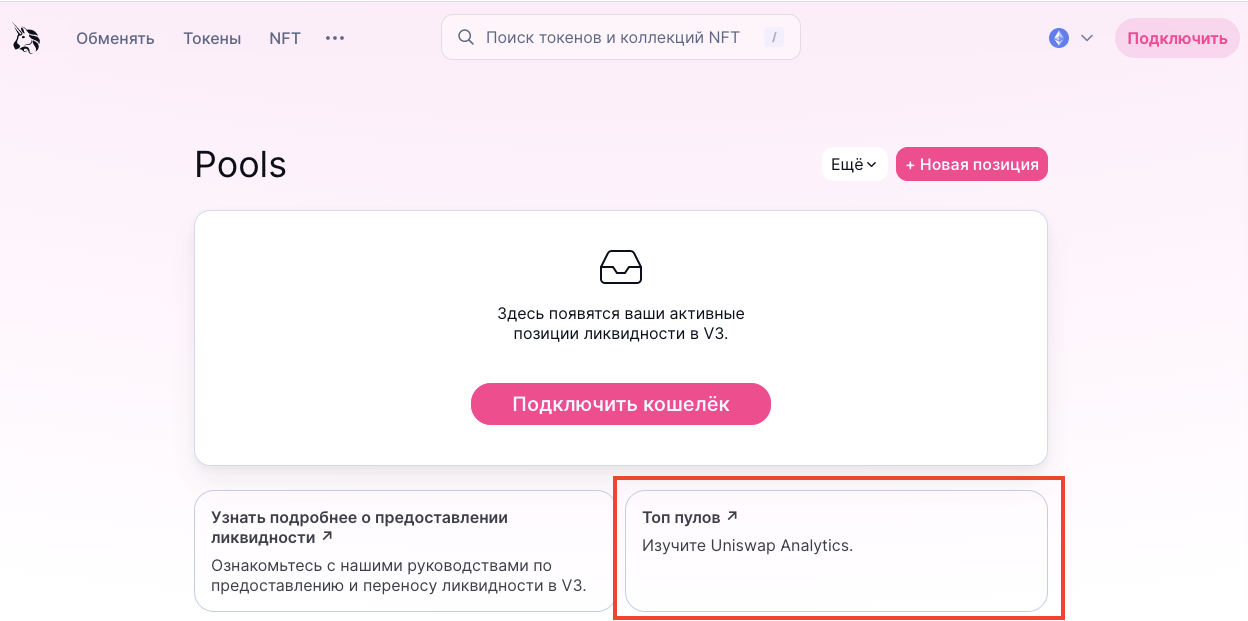Click the inbox tray icon
Screen dimensions: 1248x621
pos(620,267)
